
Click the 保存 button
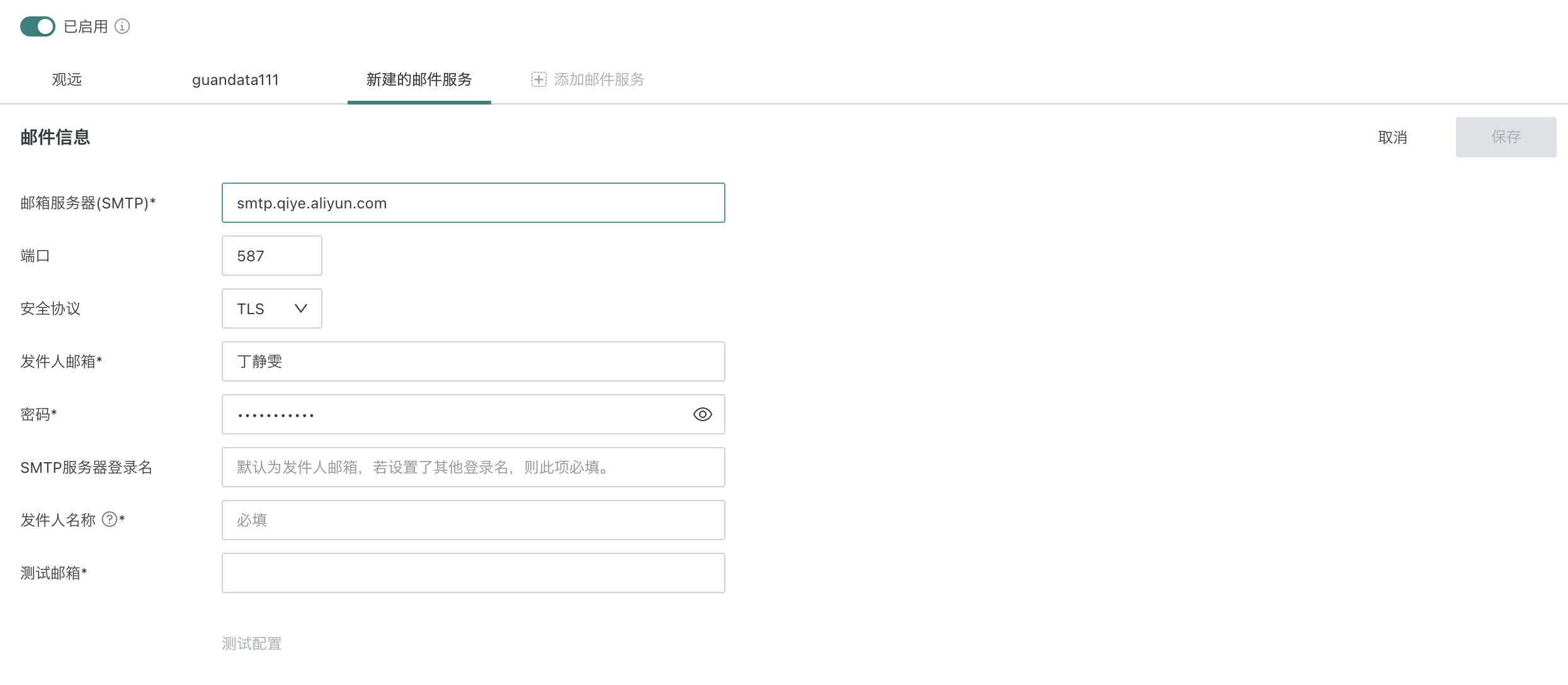pos(1505,137)
